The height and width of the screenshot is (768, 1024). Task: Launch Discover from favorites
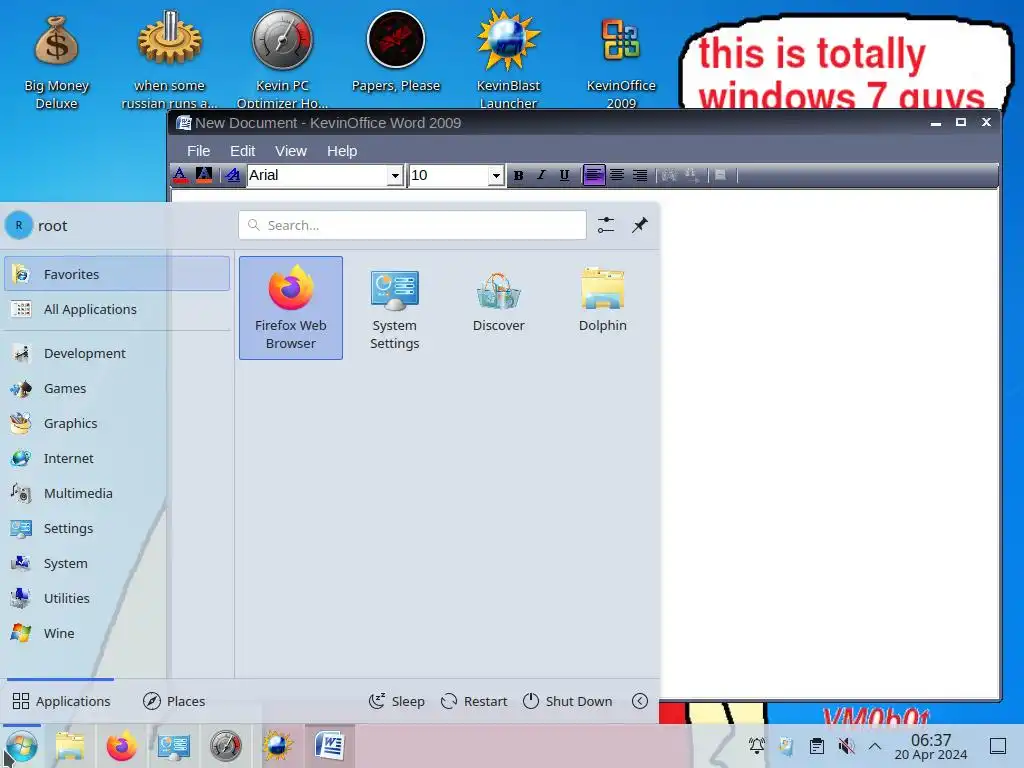498,308
